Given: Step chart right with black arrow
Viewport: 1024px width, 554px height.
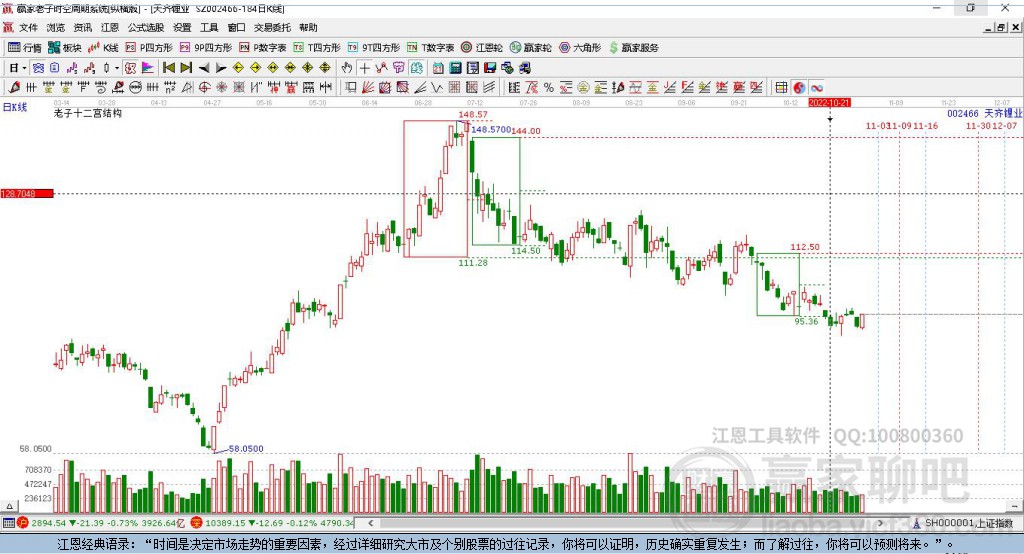Looking at the screenshot, I should coord(221,68).
